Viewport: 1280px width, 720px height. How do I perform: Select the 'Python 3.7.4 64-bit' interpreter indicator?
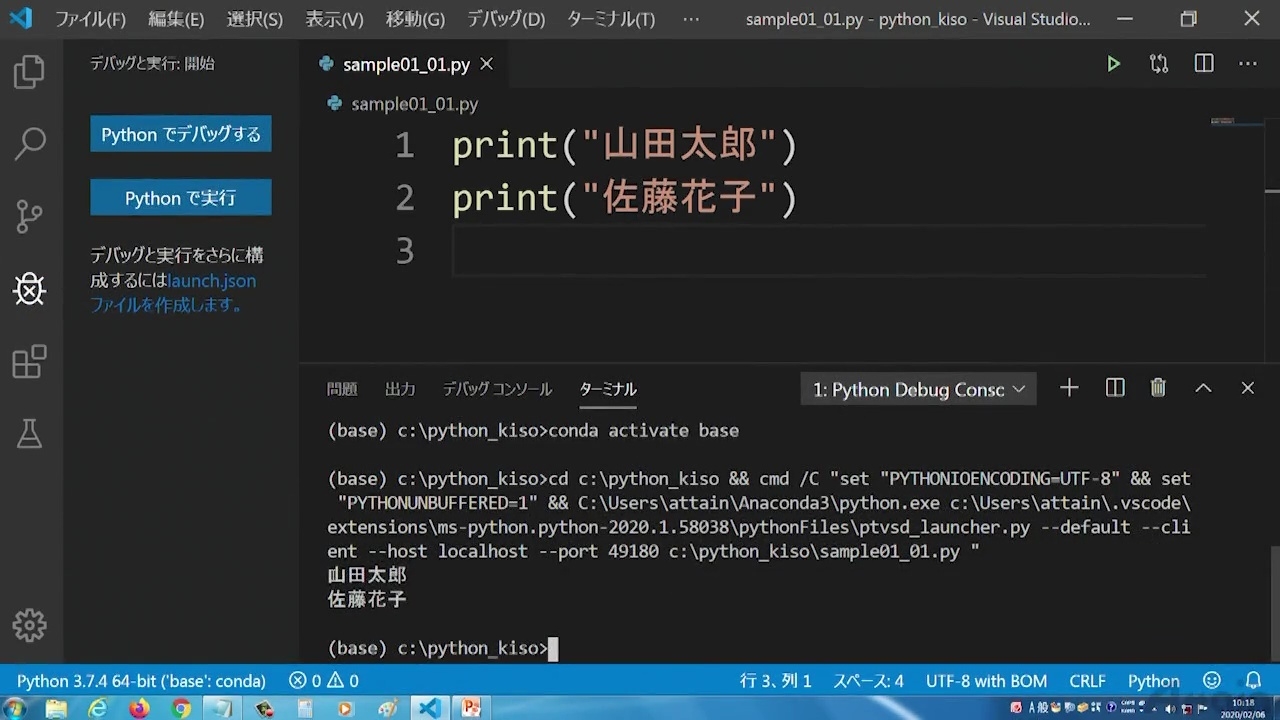click(x=140, y=680)
